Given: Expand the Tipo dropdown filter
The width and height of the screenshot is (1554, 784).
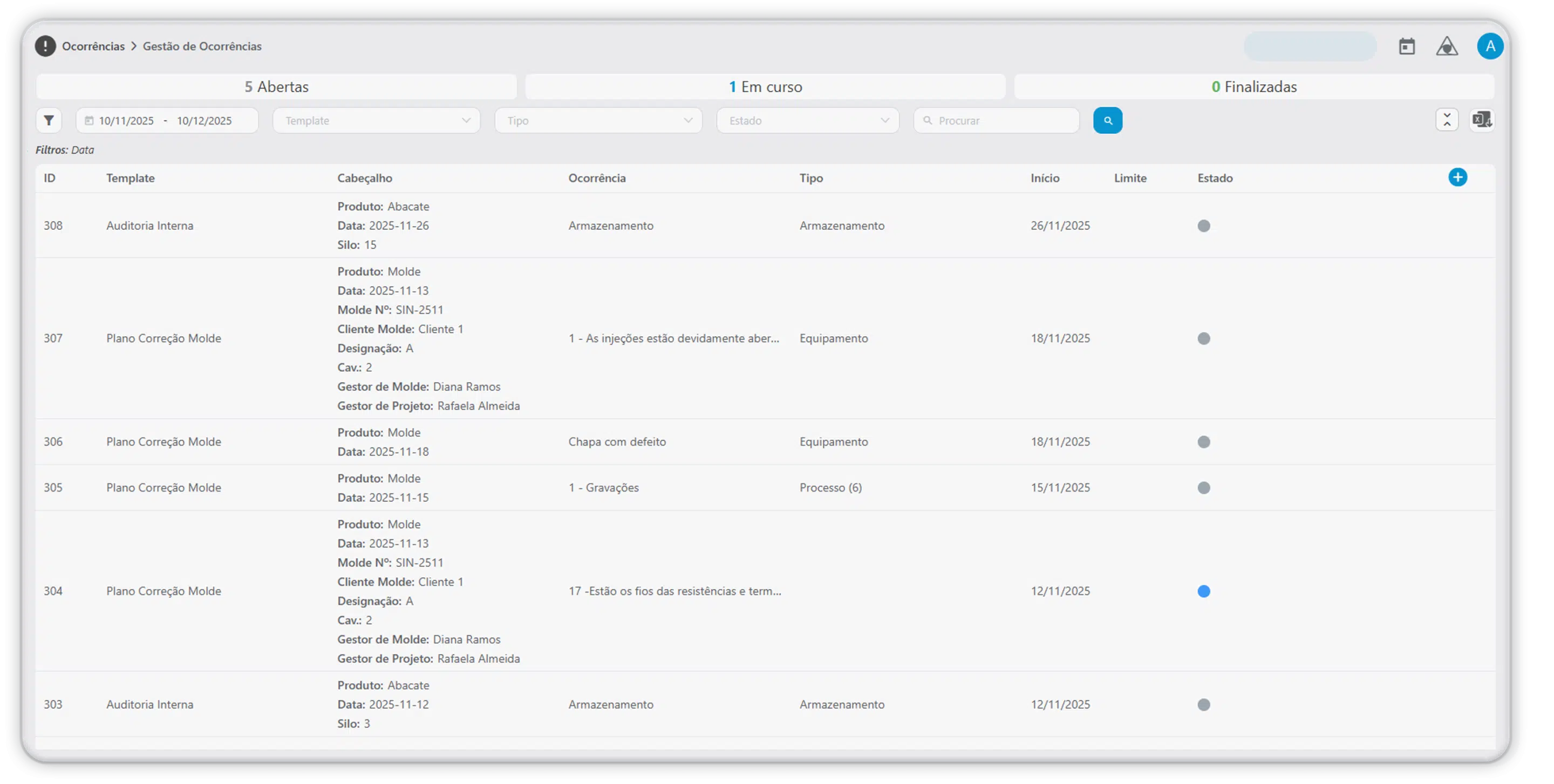Looking at the screenshot, I should tap(598, 121).
